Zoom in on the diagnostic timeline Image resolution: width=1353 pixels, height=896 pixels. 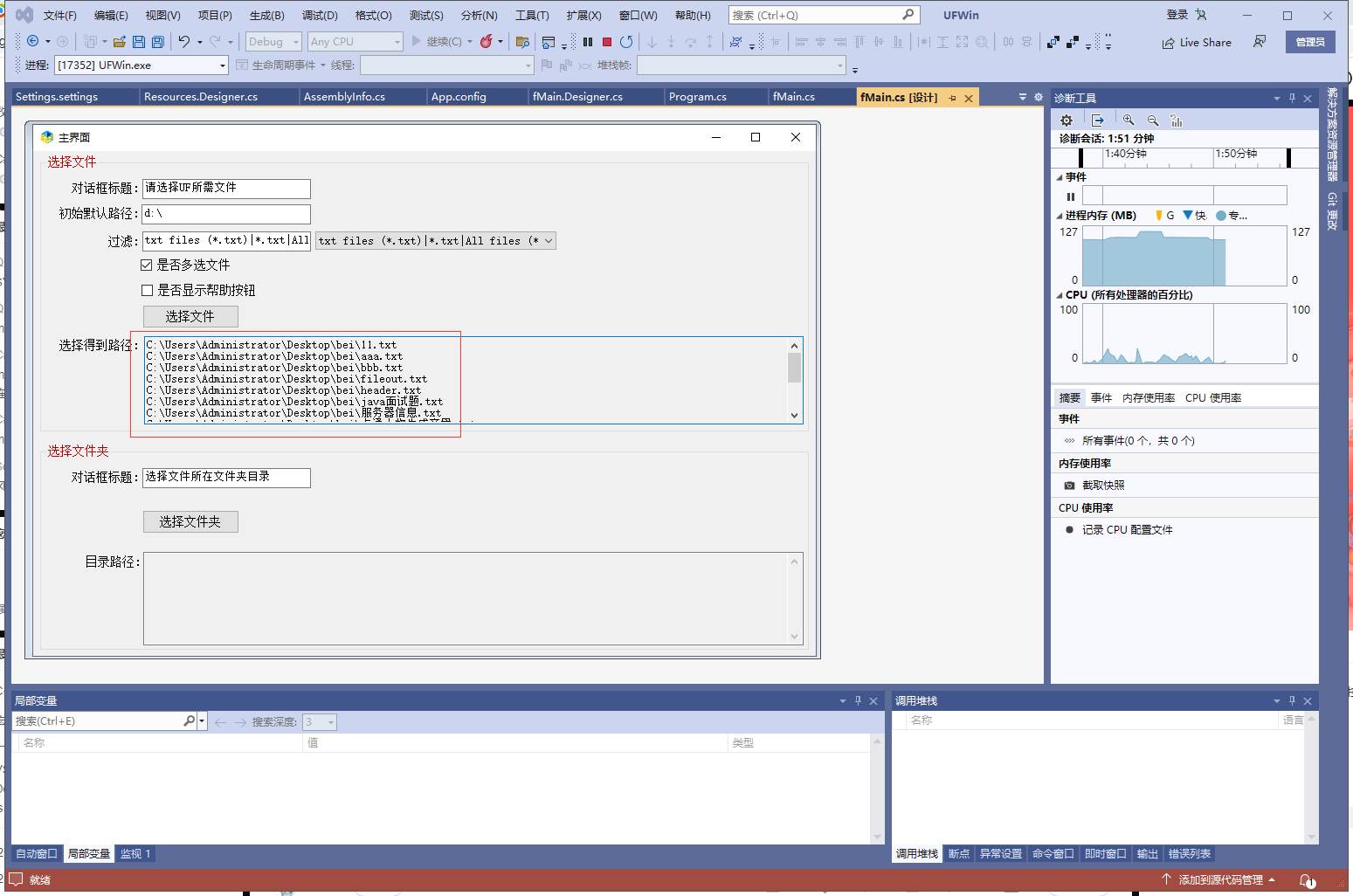click(1129, 121)
